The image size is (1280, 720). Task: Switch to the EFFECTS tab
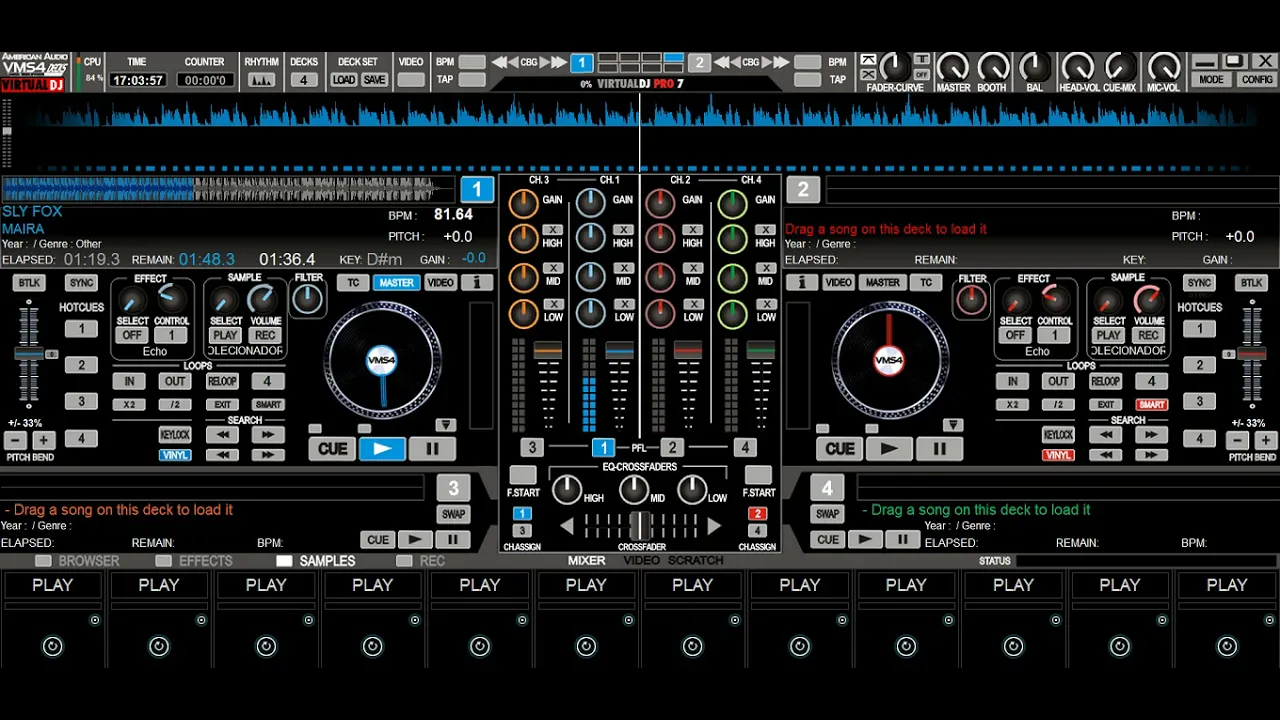pos(194,561)
